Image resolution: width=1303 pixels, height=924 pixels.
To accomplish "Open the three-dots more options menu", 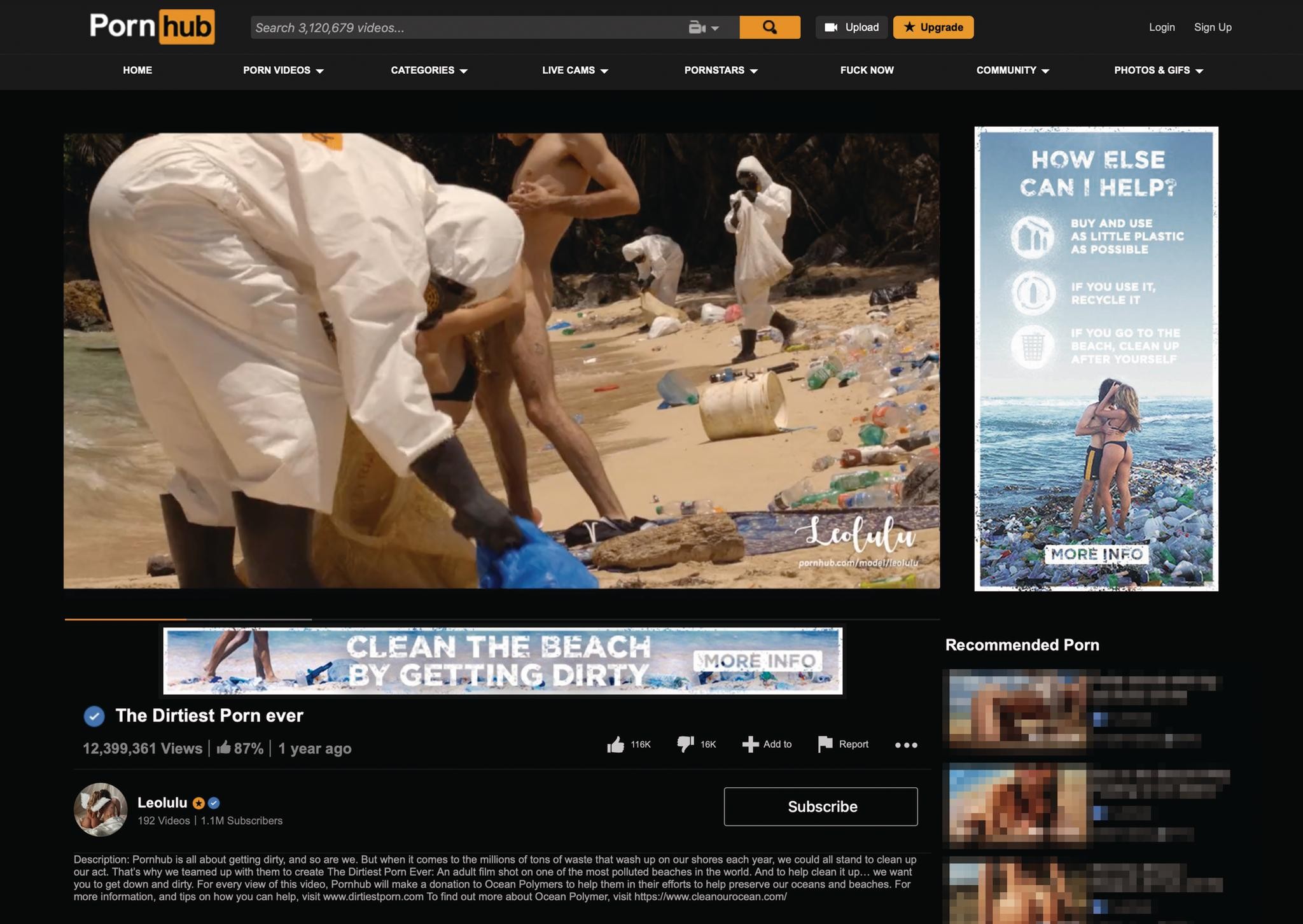I will 906,745.
